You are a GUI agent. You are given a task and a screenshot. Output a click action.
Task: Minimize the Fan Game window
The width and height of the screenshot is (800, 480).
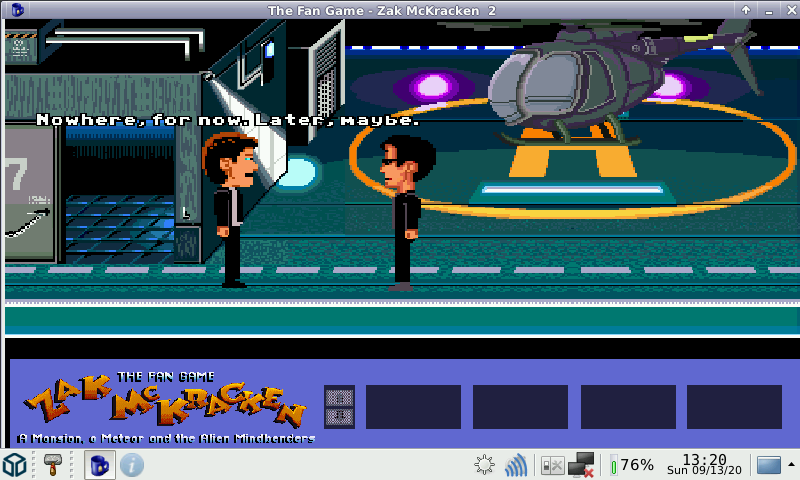pyautogui.click(x=769, y=11)
